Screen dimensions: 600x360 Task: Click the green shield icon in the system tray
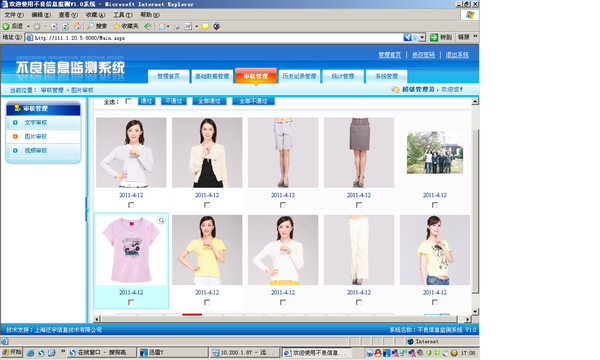(x=429, y=353)
